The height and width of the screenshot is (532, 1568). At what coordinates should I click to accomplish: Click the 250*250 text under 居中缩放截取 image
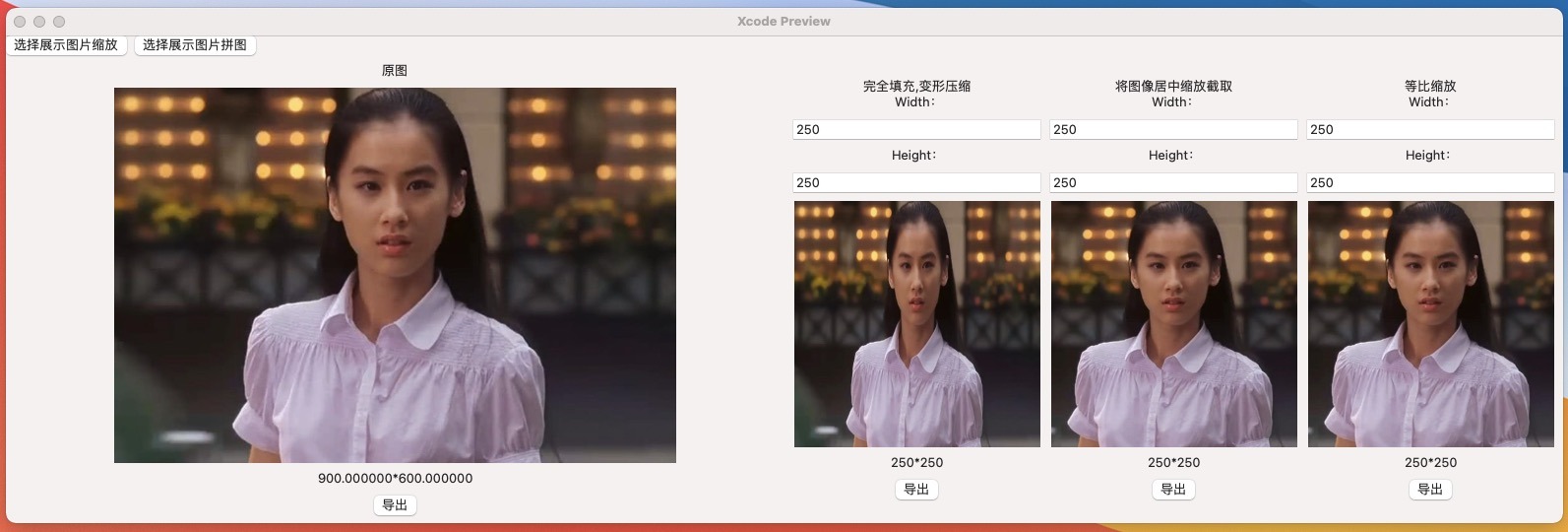pos(1173,462)
